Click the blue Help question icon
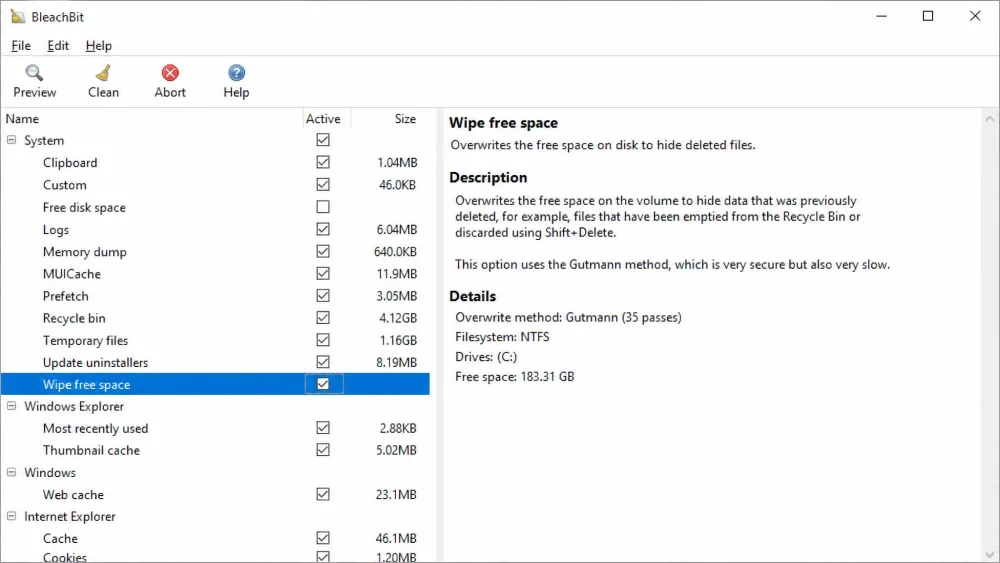Screen dimensions: 1000x563 tap(236, 73)
